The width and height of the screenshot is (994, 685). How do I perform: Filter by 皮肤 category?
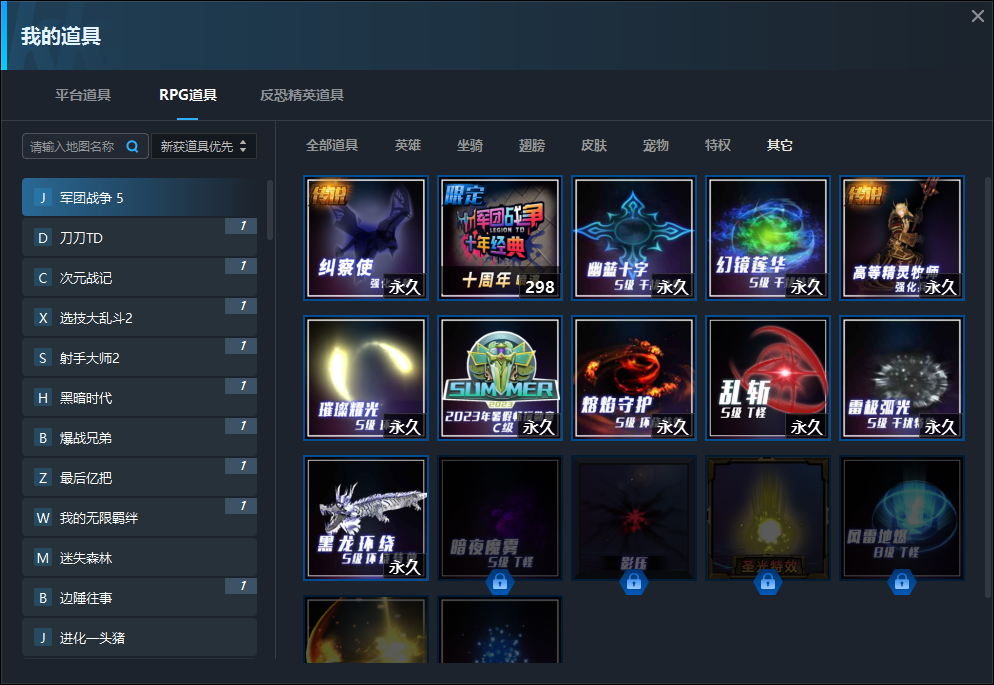coord(594,145)
